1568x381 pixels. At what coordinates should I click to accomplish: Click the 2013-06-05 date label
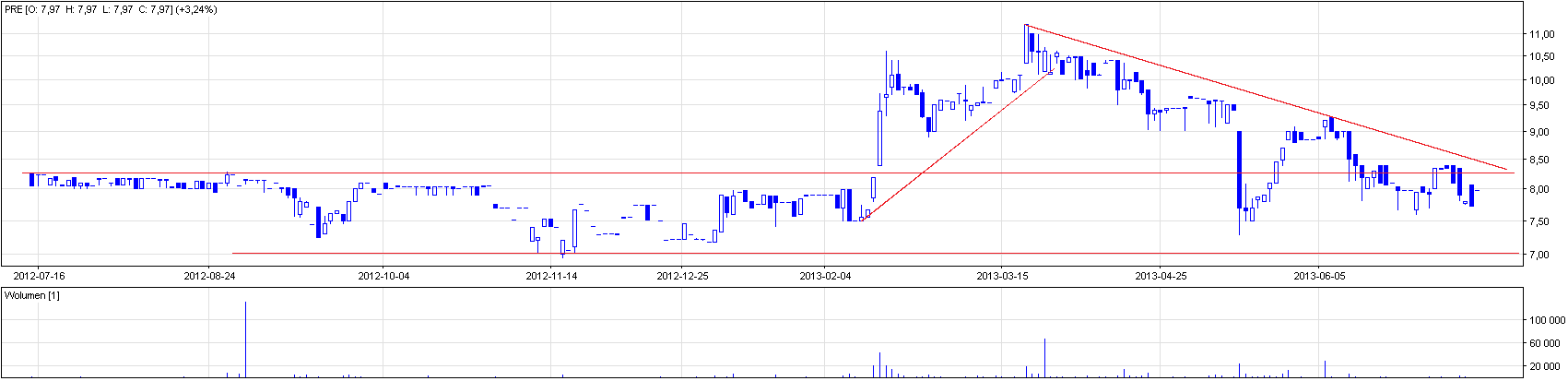[1319, 276]
